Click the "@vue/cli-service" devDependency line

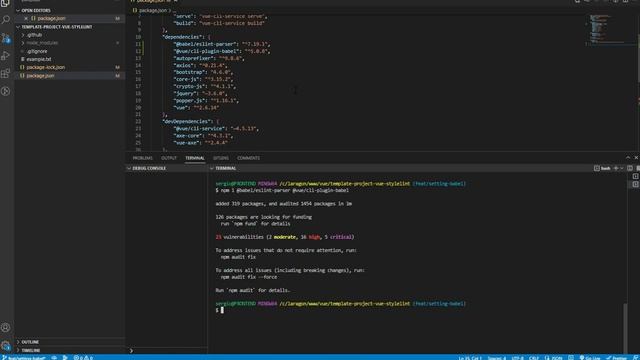tap(216, 129)
